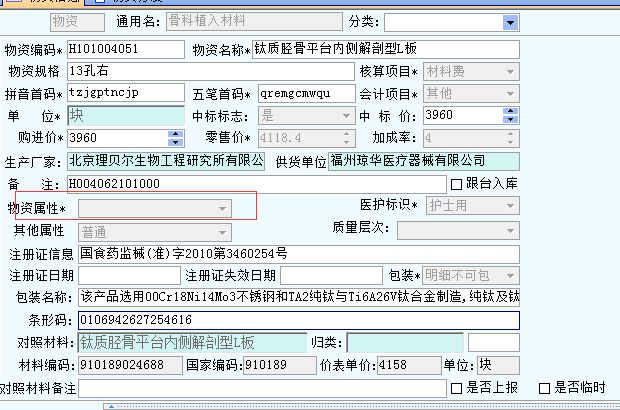The image size is (620, 410).
Task: Click the 加成率 spinner down arrow
Action: 510,142
